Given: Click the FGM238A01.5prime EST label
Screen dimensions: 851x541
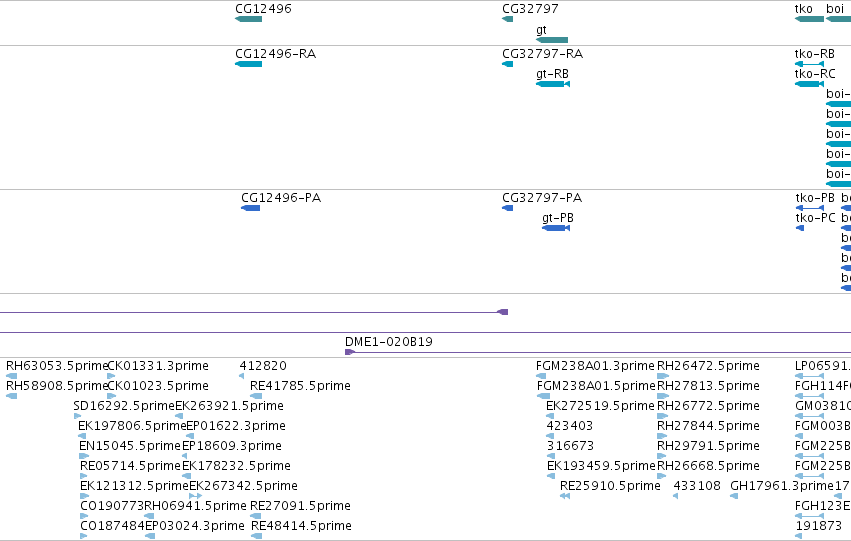Looking at the screenshot, I should pos(596,386).
